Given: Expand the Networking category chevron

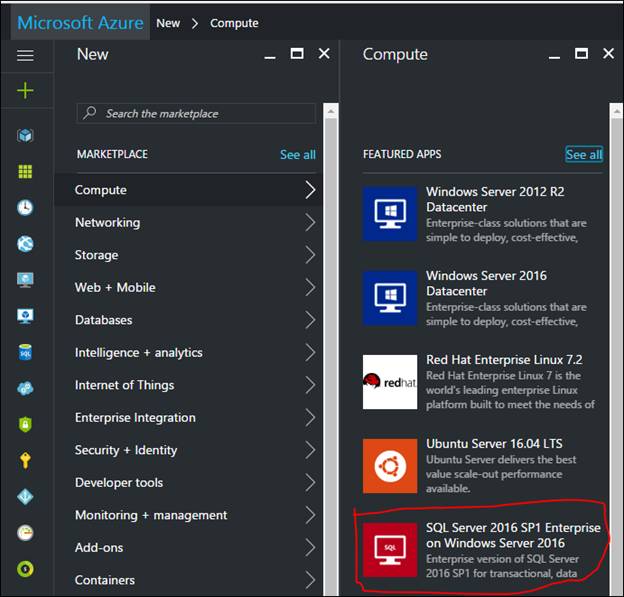Looking at the screenshot, I should coord(310,222).
